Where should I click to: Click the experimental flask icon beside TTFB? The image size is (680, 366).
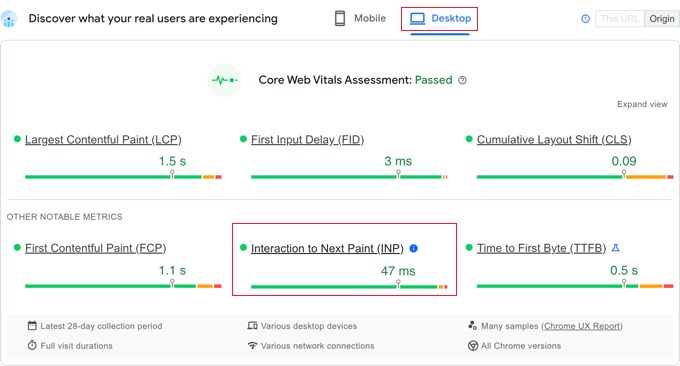615,248
